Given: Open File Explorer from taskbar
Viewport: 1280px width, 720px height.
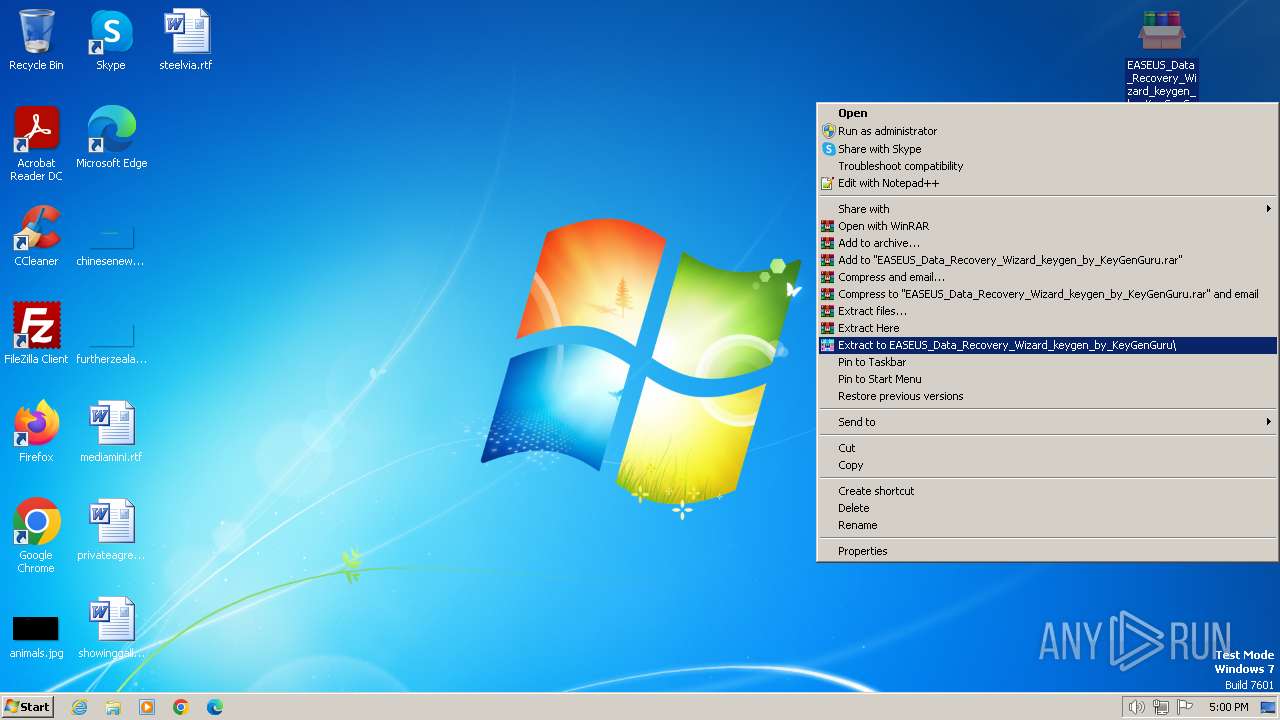Looking at the screenshot, I should (x=113, y=707).
